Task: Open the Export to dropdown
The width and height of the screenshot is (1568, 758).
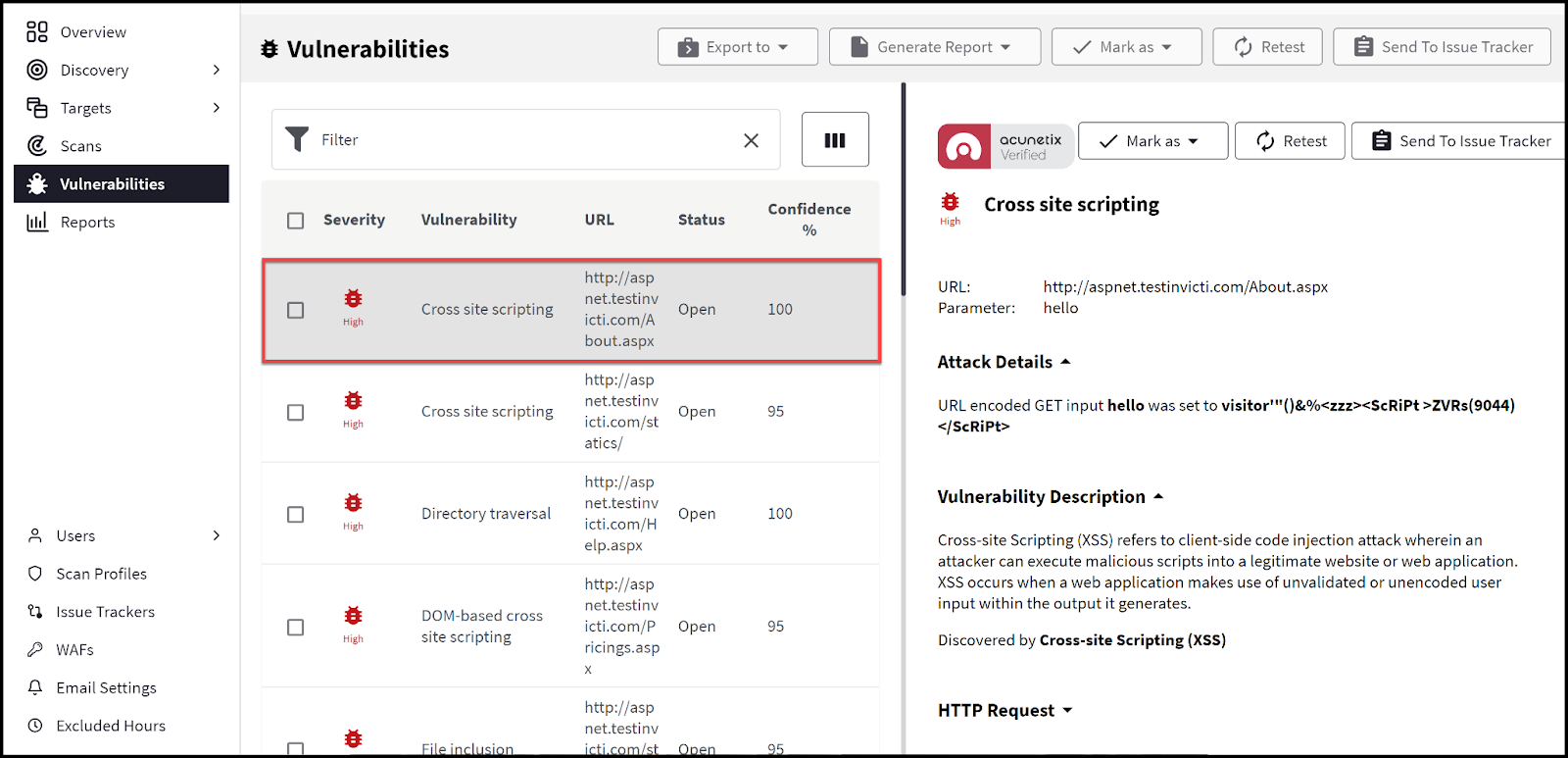Action: click(x=738, y=47)
